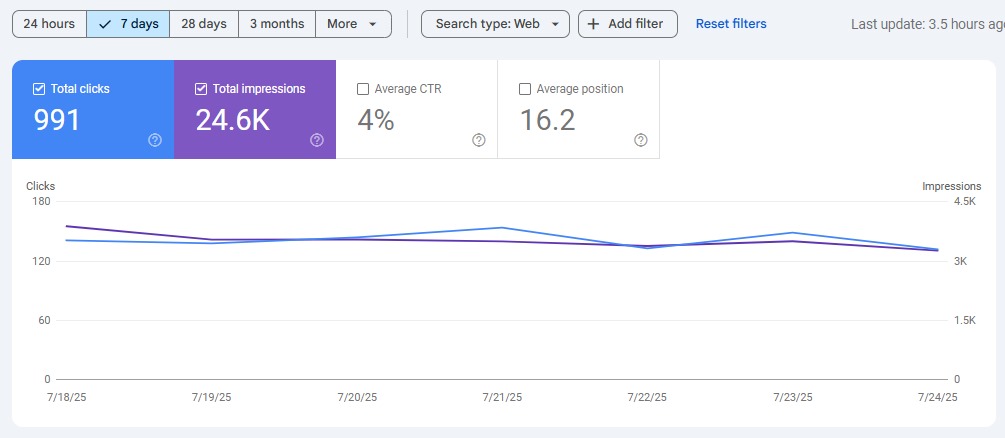
Task: Click the Add filter button
Action: point(627,24)
